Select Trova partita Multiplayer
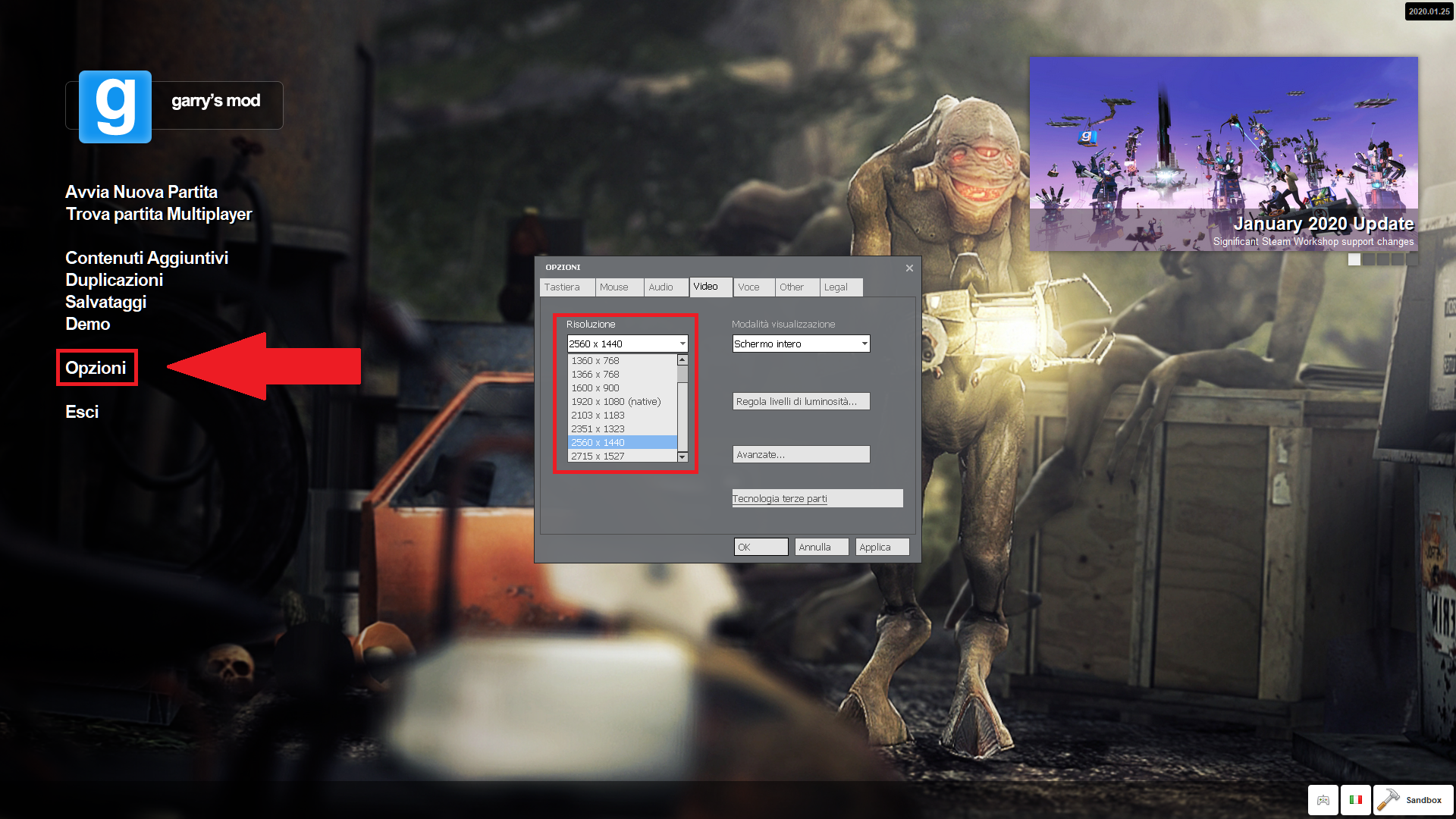 pos(158,214)
